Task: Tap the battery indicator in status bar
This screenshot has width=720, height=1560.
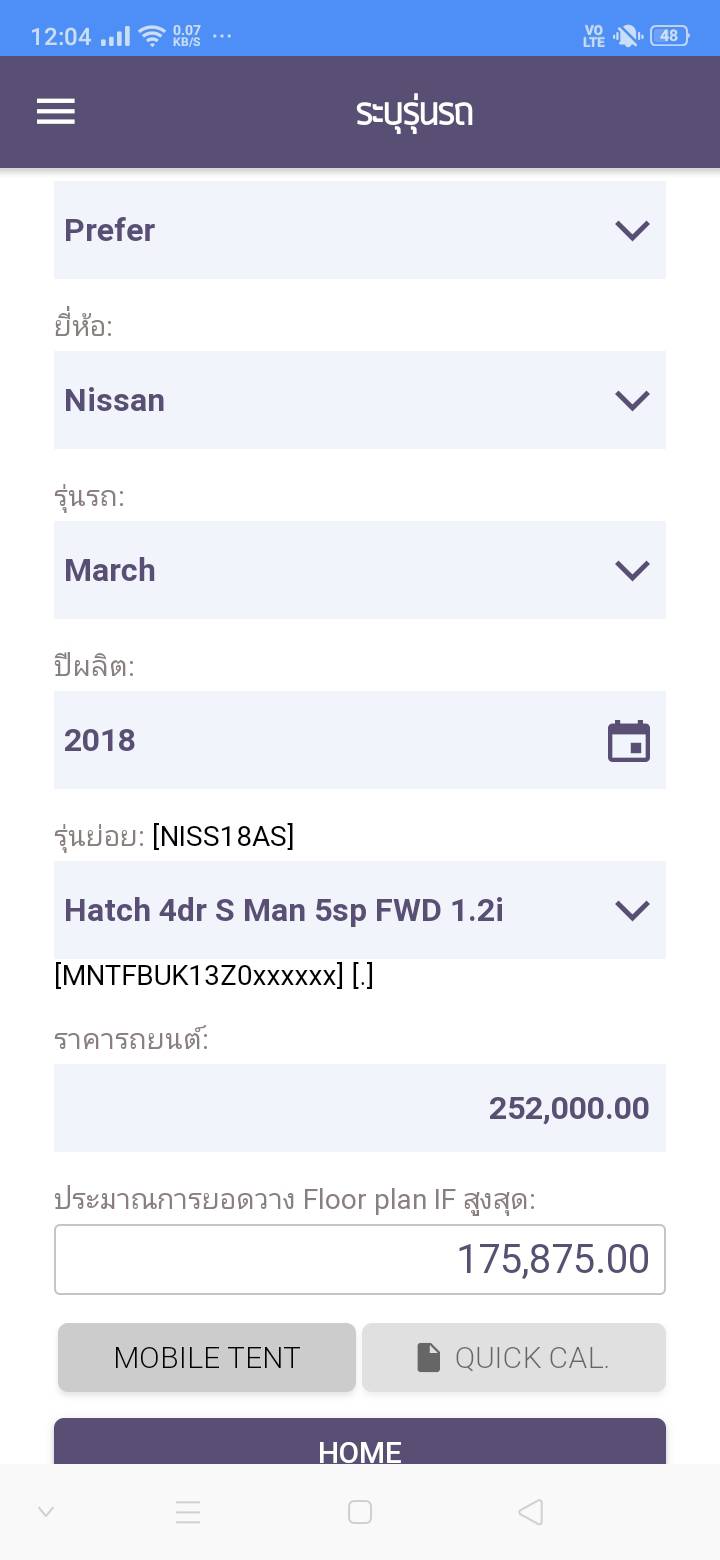Action: pos(668,36)
